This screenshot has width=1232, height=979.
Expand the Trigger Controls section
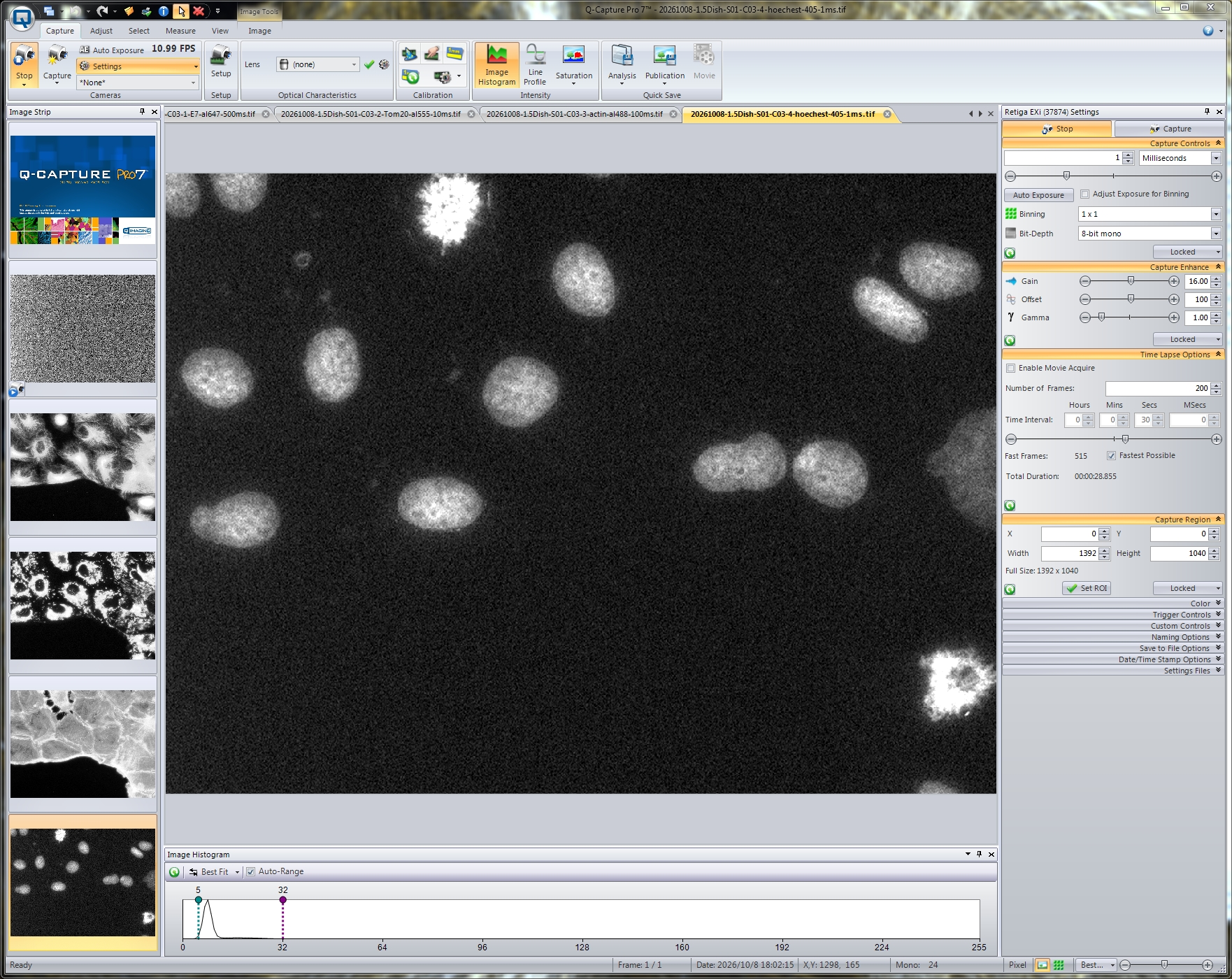pyautogui.click(x=1113, y=615)
